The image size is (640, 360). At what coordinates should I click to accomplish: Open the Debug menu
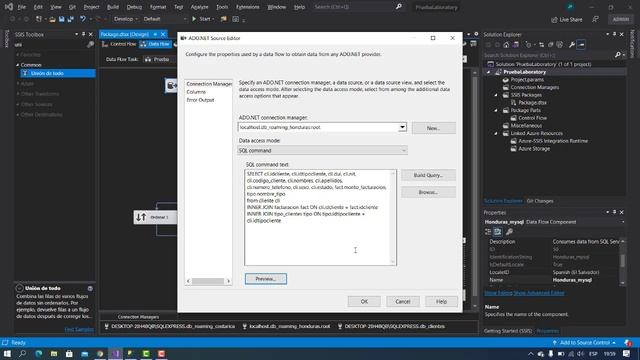134,7
